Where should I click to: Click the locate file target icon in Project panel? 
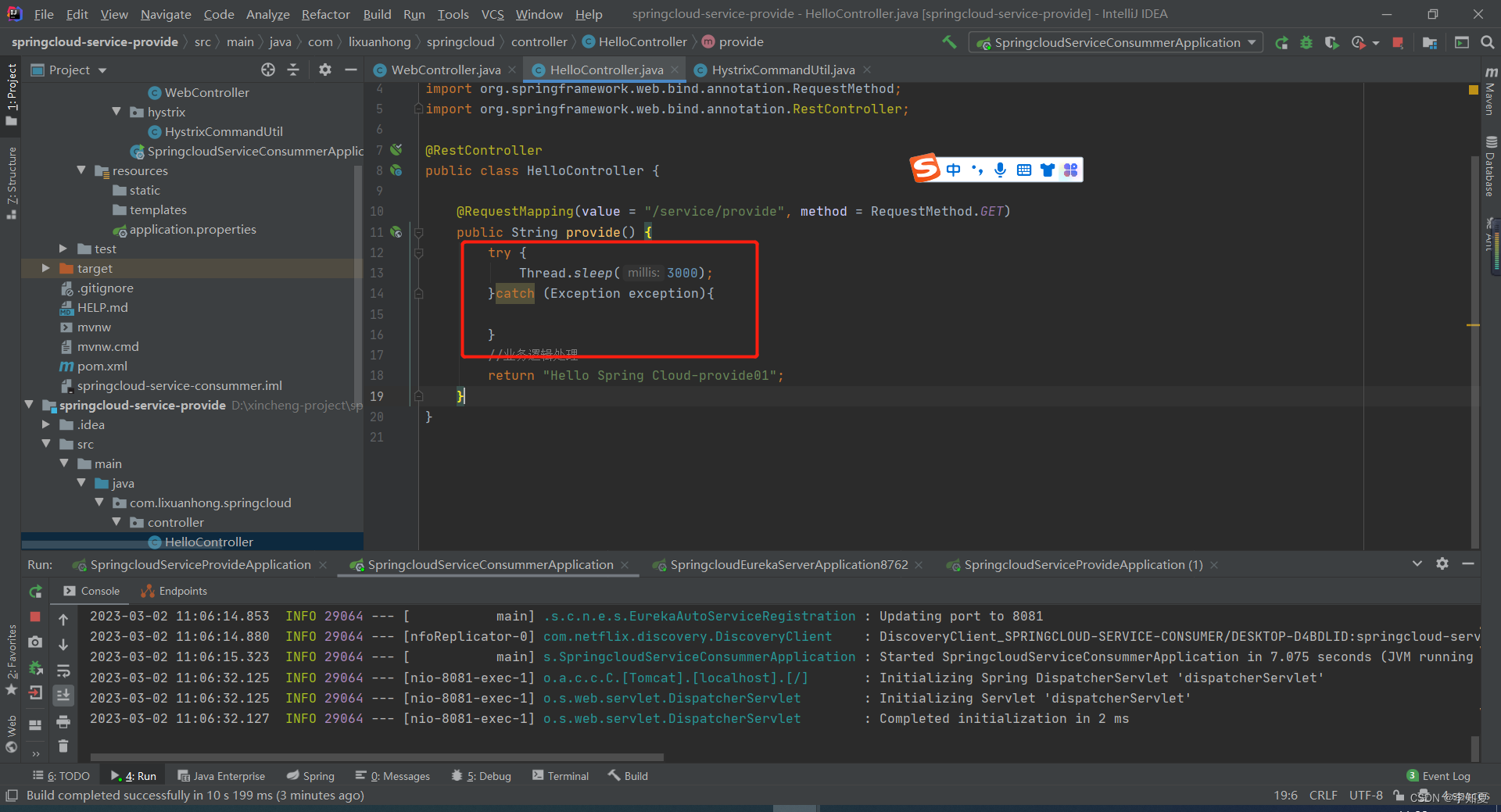[268, 70]
